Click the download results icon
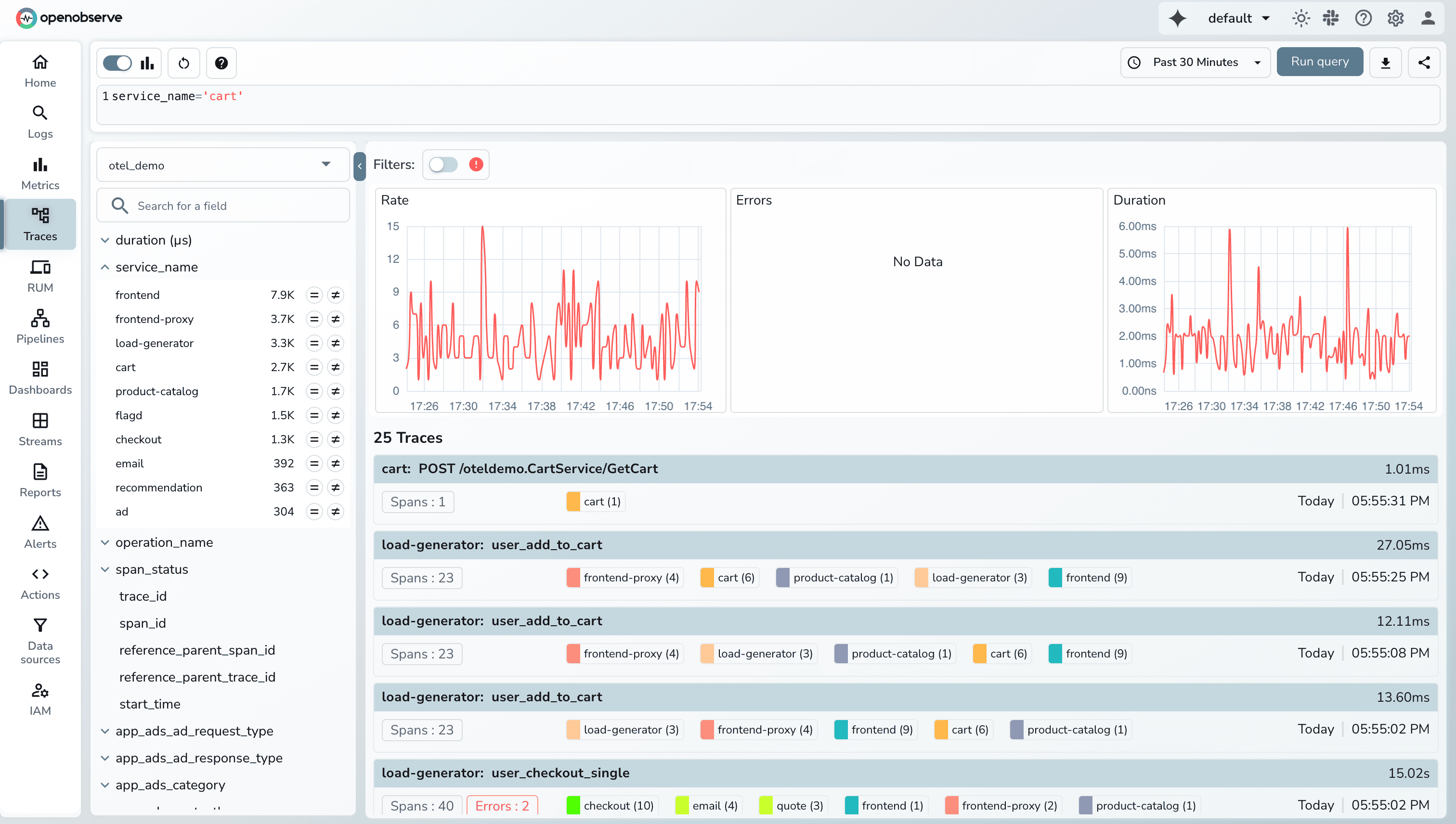Viewport: 1456px width, 824px height. (x=1385, y=62)
